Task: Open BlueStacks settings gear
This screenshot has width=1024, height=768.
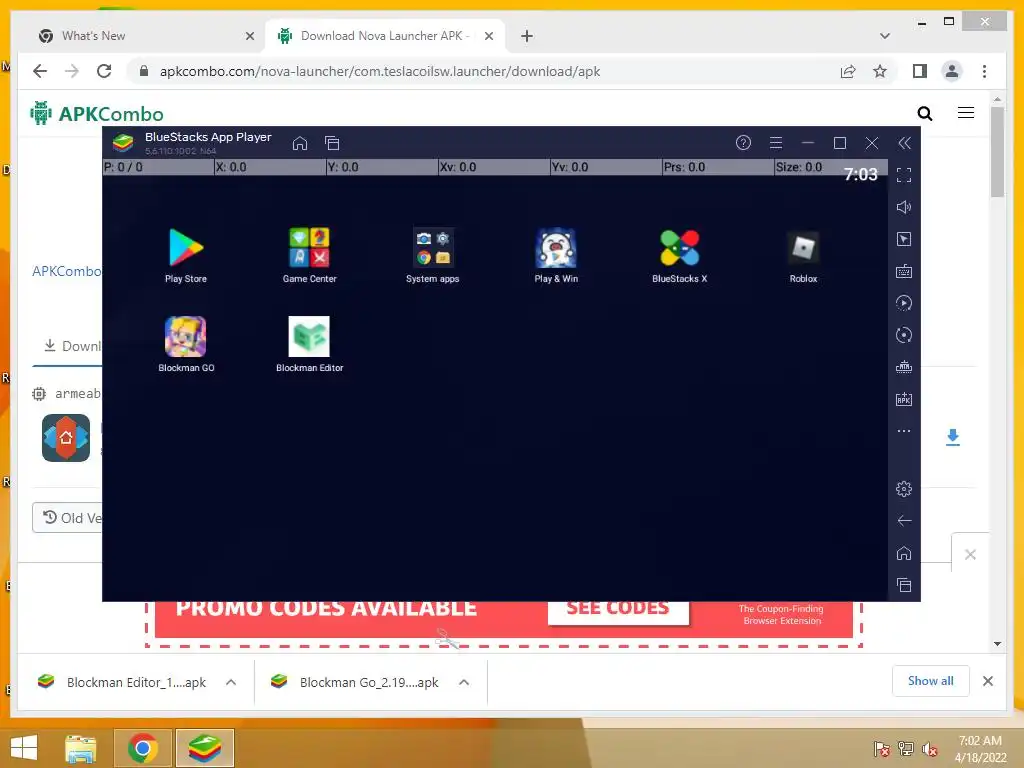Action: click(x=904, y=488)
